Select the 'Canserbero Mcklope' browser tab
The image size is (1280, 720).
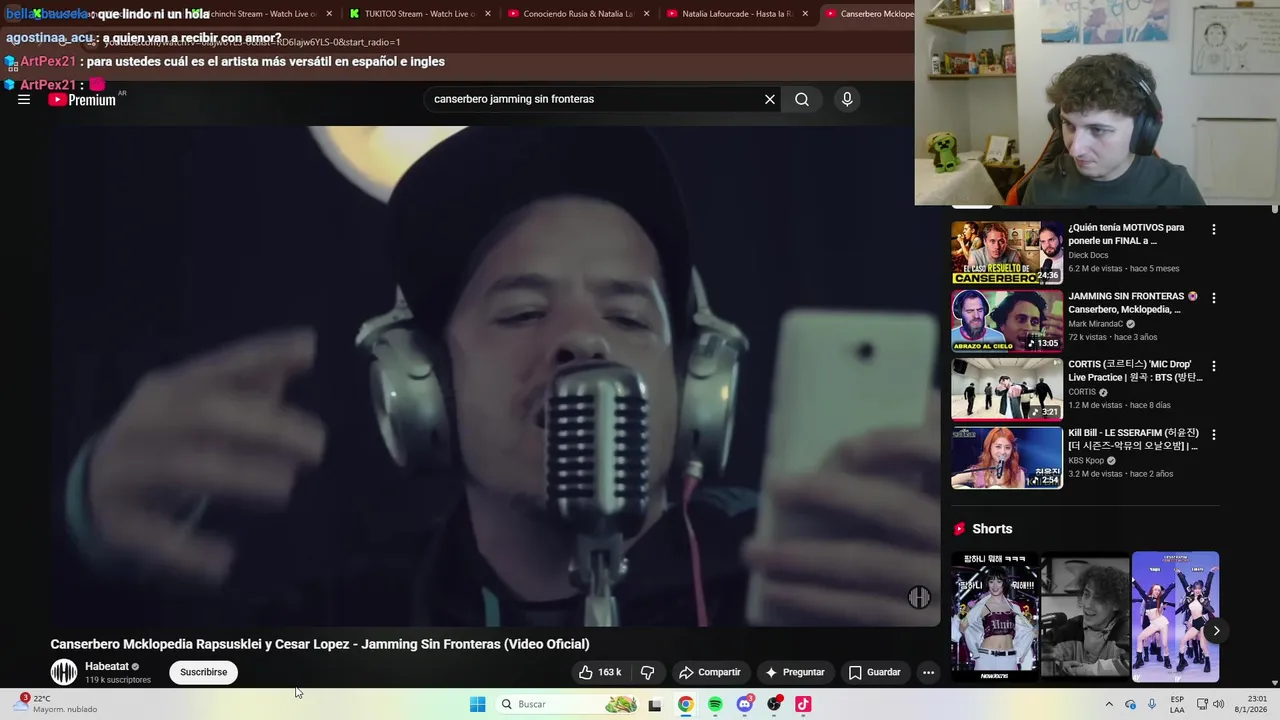click(x=868, y=14)
